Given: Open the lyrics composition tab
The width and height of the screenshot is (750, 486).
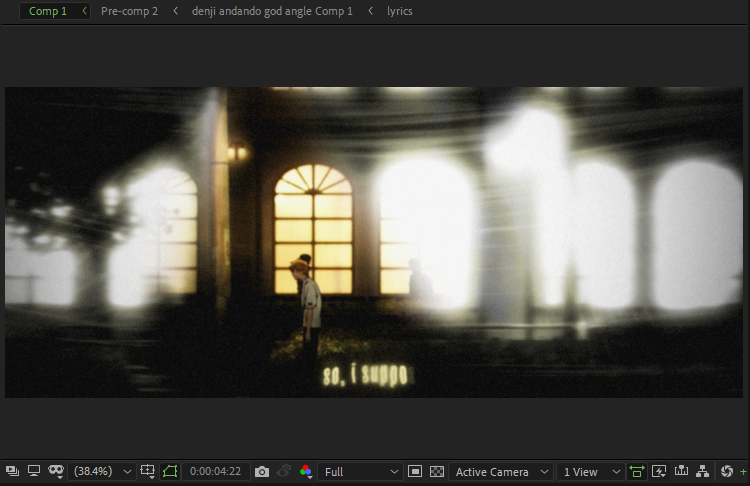Looking at the screenshot, I should (400, 11).
